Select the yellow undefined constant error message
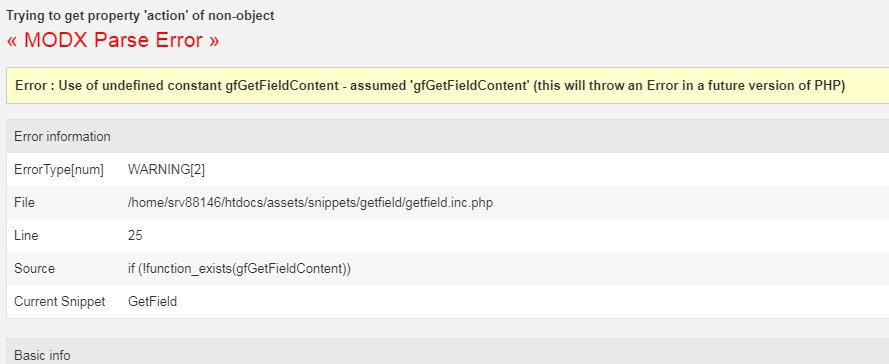Image resolution: width=889 pixels, height=364 pixels. [447, 86]
